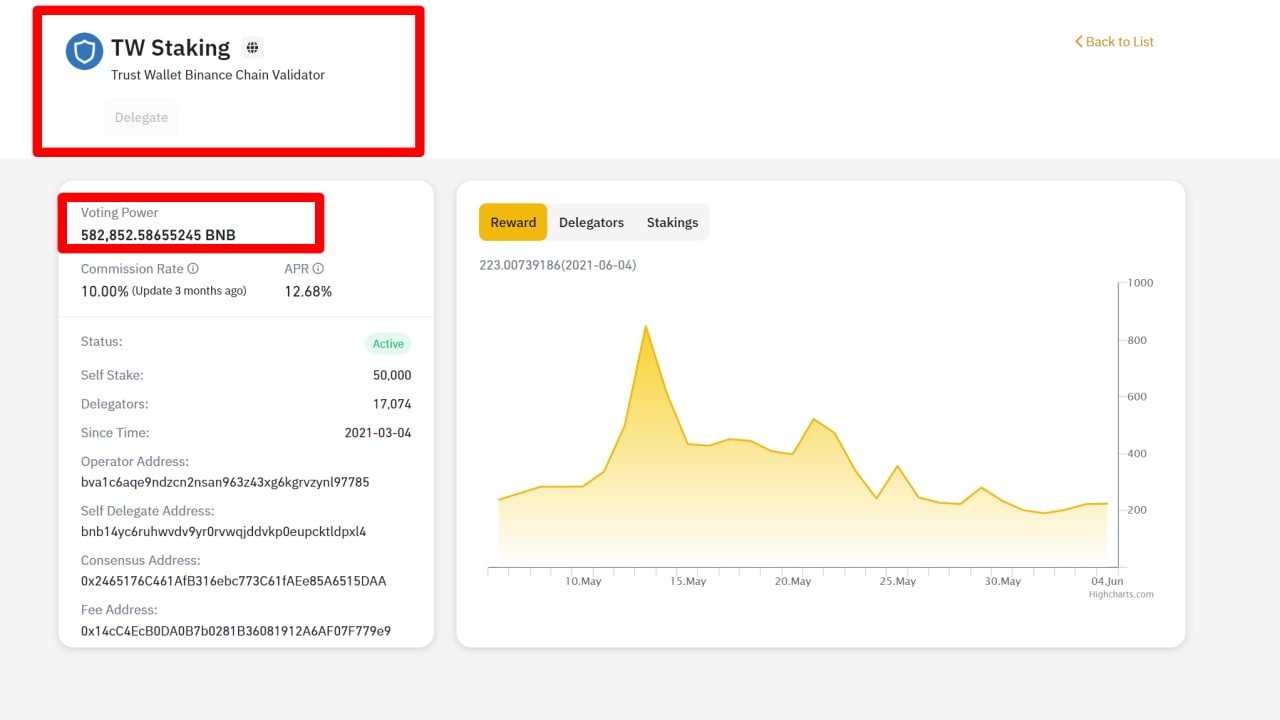Select the Fee Address starting with 0x14cC4EcB
The image size is (1280, 720).
point(236,631)
